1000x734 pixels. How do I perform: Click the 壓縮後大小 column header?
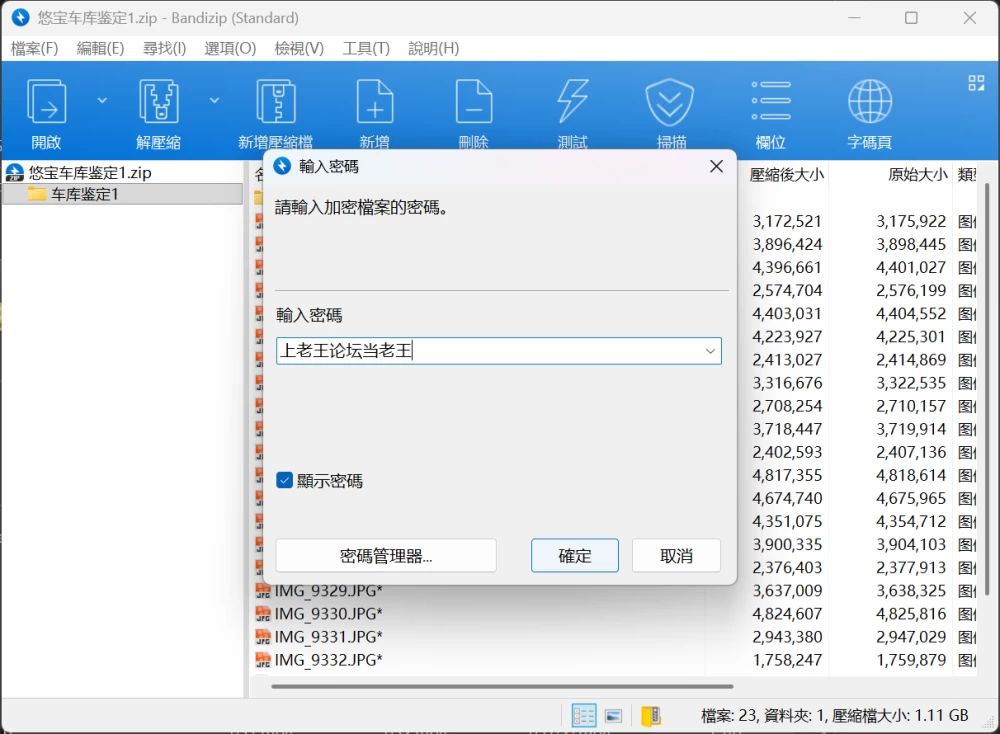pos(786,174)
